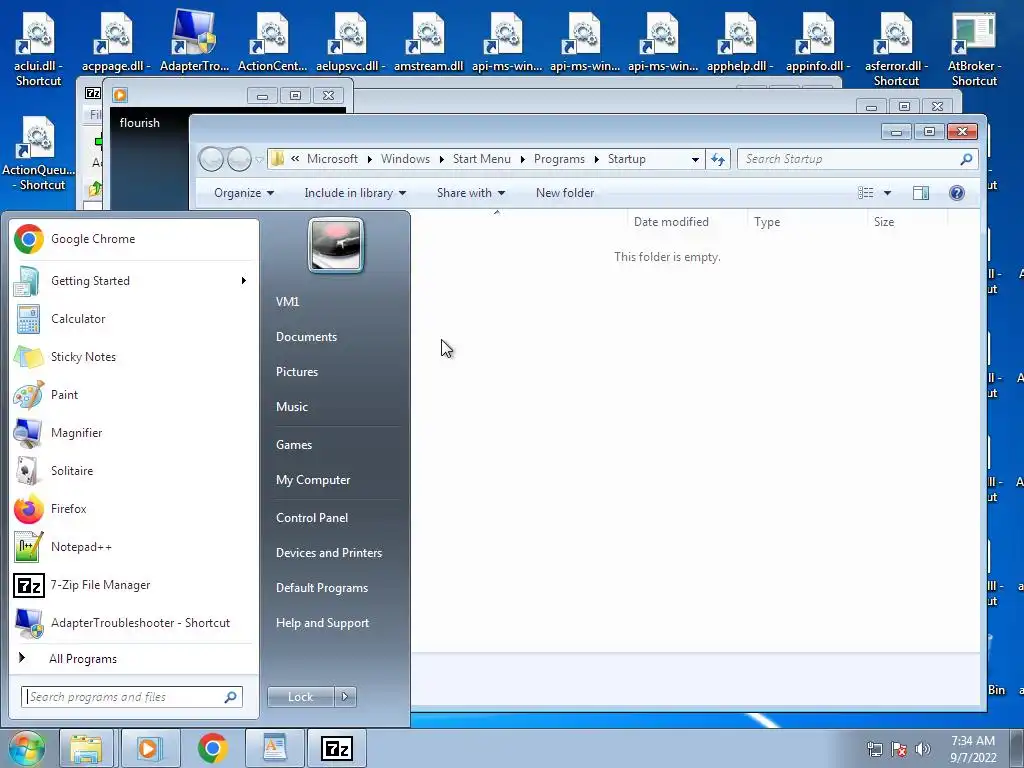The width and height of the screenshot is (1024, 768).
Task: Open recent pages dropdown near nav buttons
Action: coord(259,159)
